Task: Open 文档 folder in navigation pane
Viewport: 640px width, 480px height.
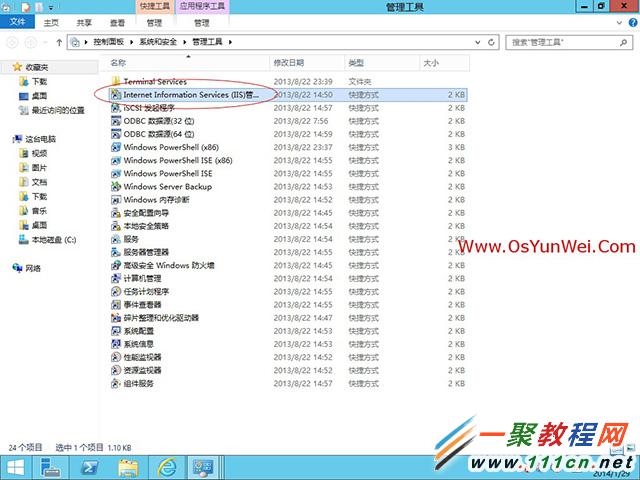Action: 39,182
